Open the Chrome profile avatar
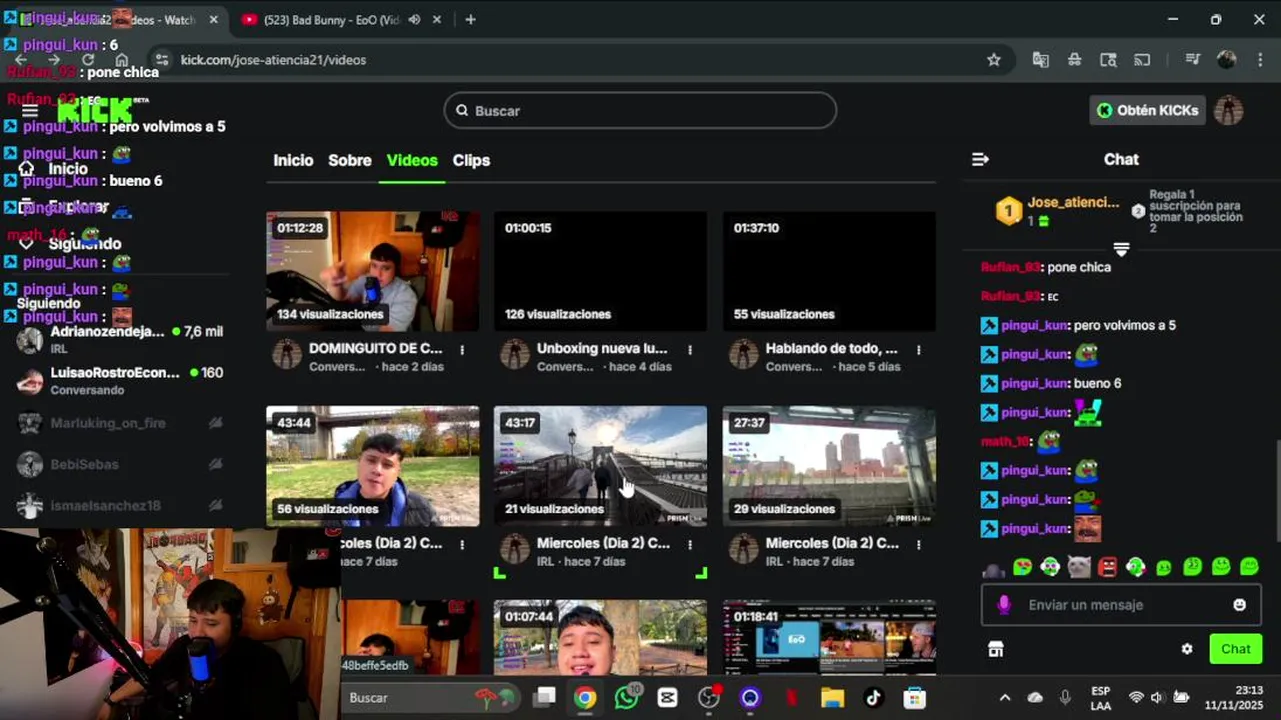1281x720 pixels. click(1227, 60)
